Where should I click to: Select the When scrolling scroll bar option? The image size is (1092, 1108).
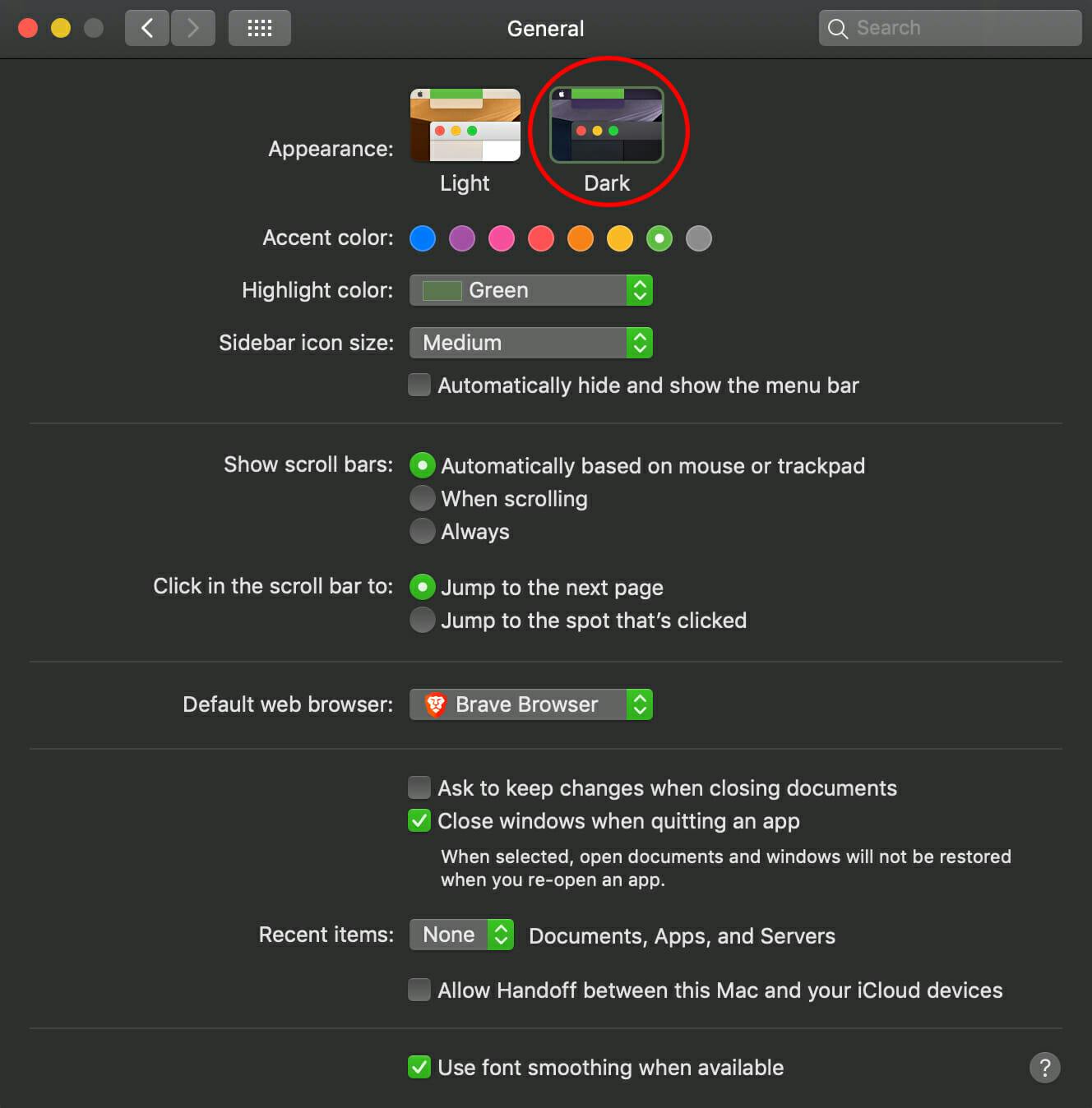click(423, 498)
